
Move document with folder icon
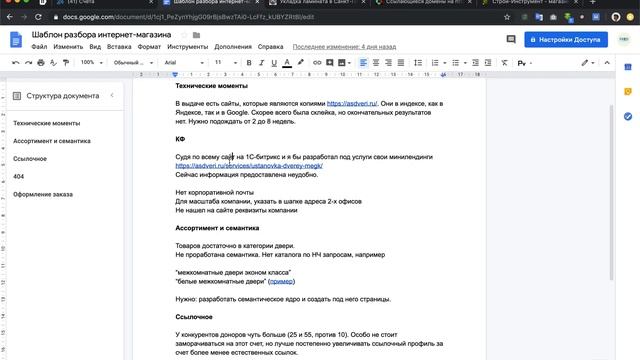[x=196, y=35]
